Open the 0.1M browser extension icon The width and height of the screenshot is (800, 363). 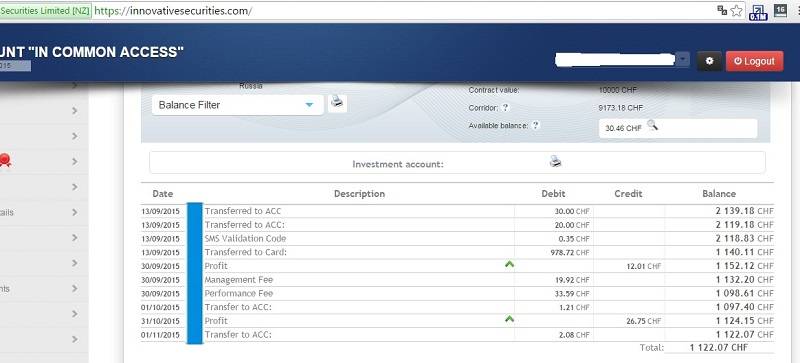click(758, 12)
